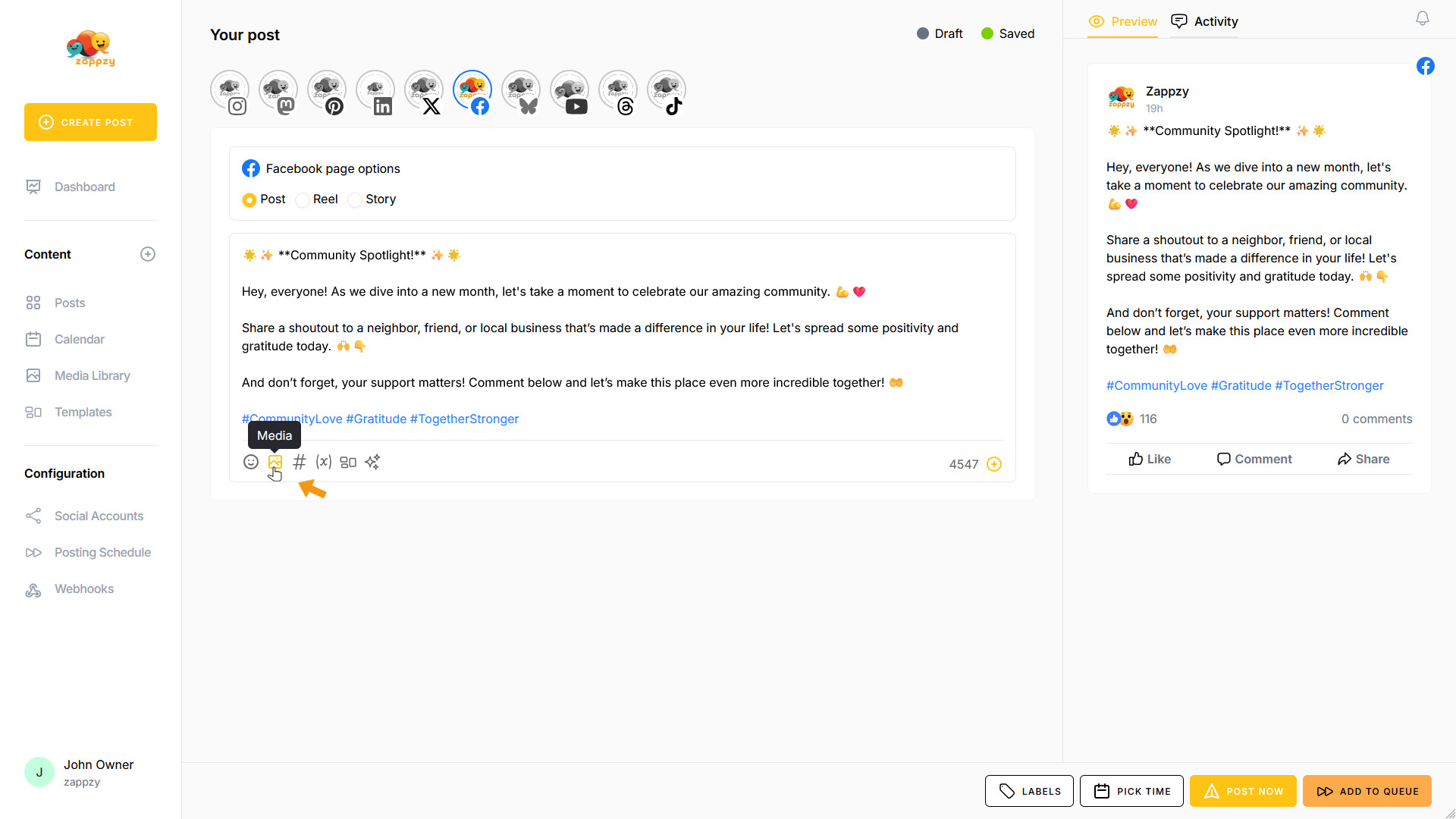Open the Pick Time scheduler
Viewport: 1456px width, 819px height.
pyautogui.click(x=1131, y=791)
